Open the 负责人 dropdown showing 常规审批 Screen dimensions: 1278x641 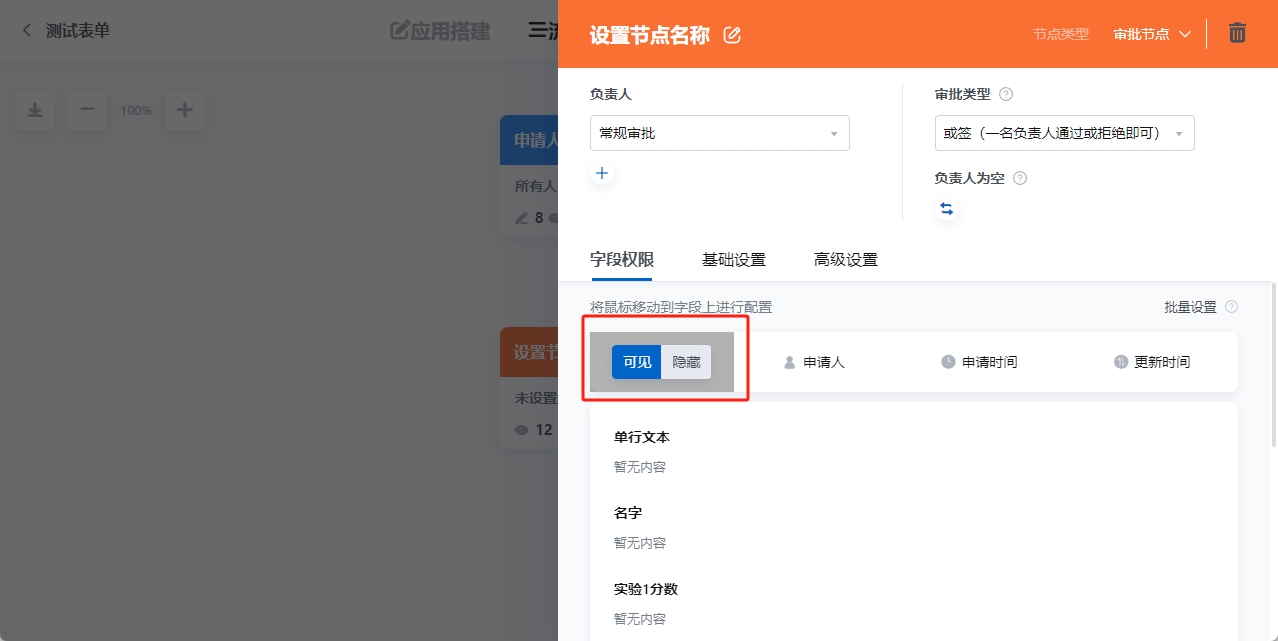tap(719, 132)
